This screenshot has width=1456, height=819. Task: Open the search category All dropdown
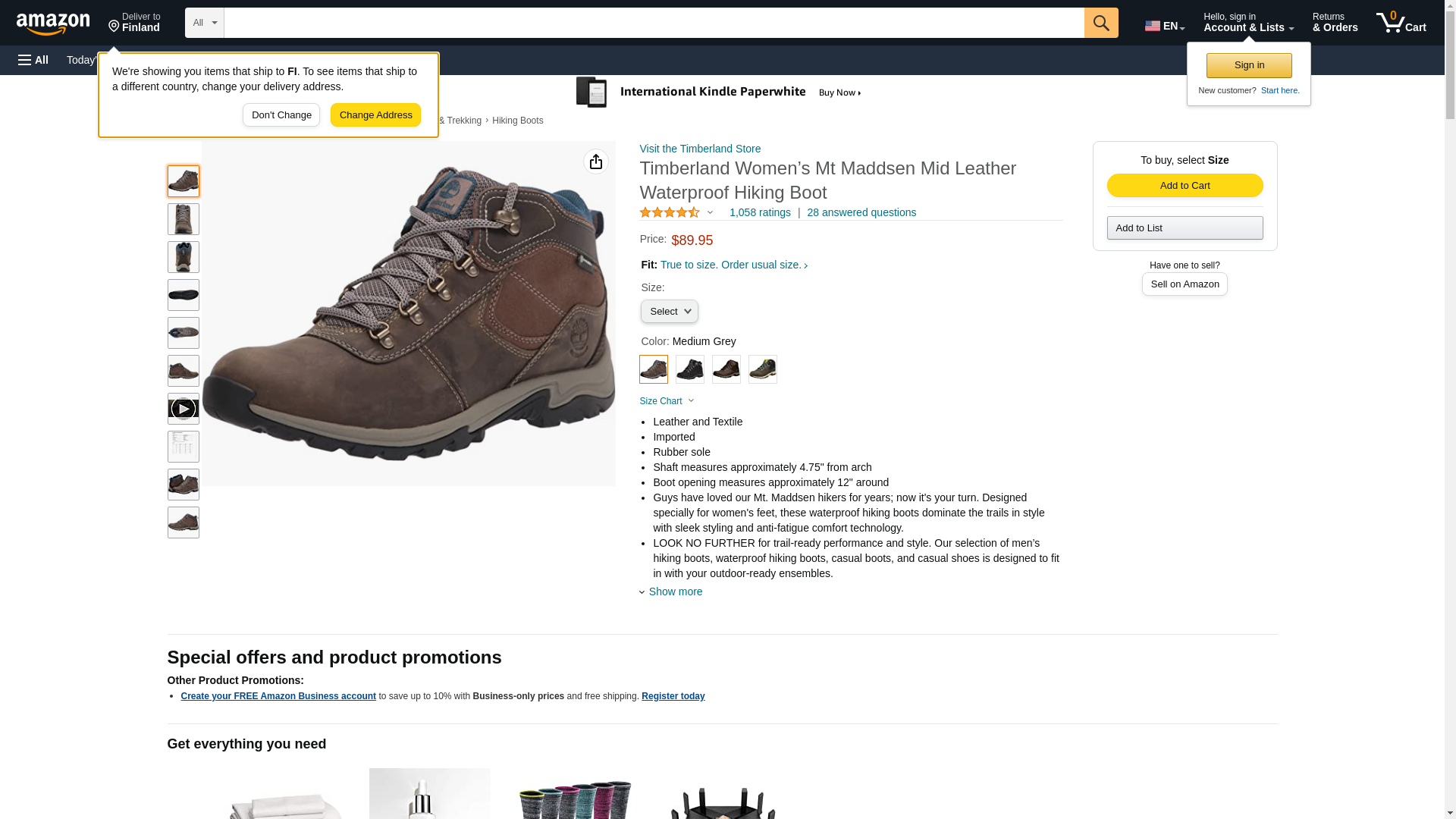click(x=204, y=23)
